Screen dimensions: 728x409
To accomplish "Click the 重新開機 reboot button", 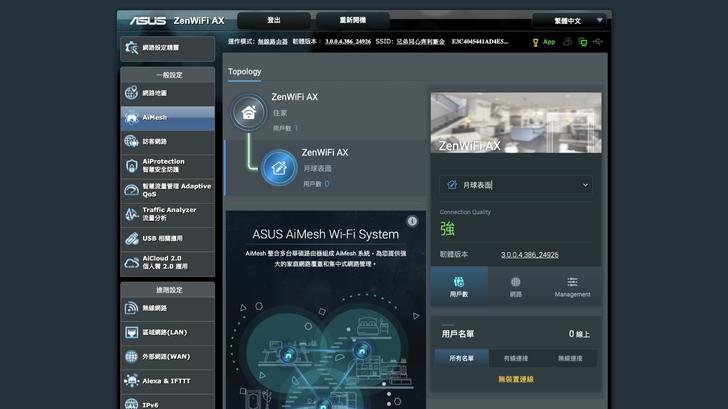I will [353, 20].
